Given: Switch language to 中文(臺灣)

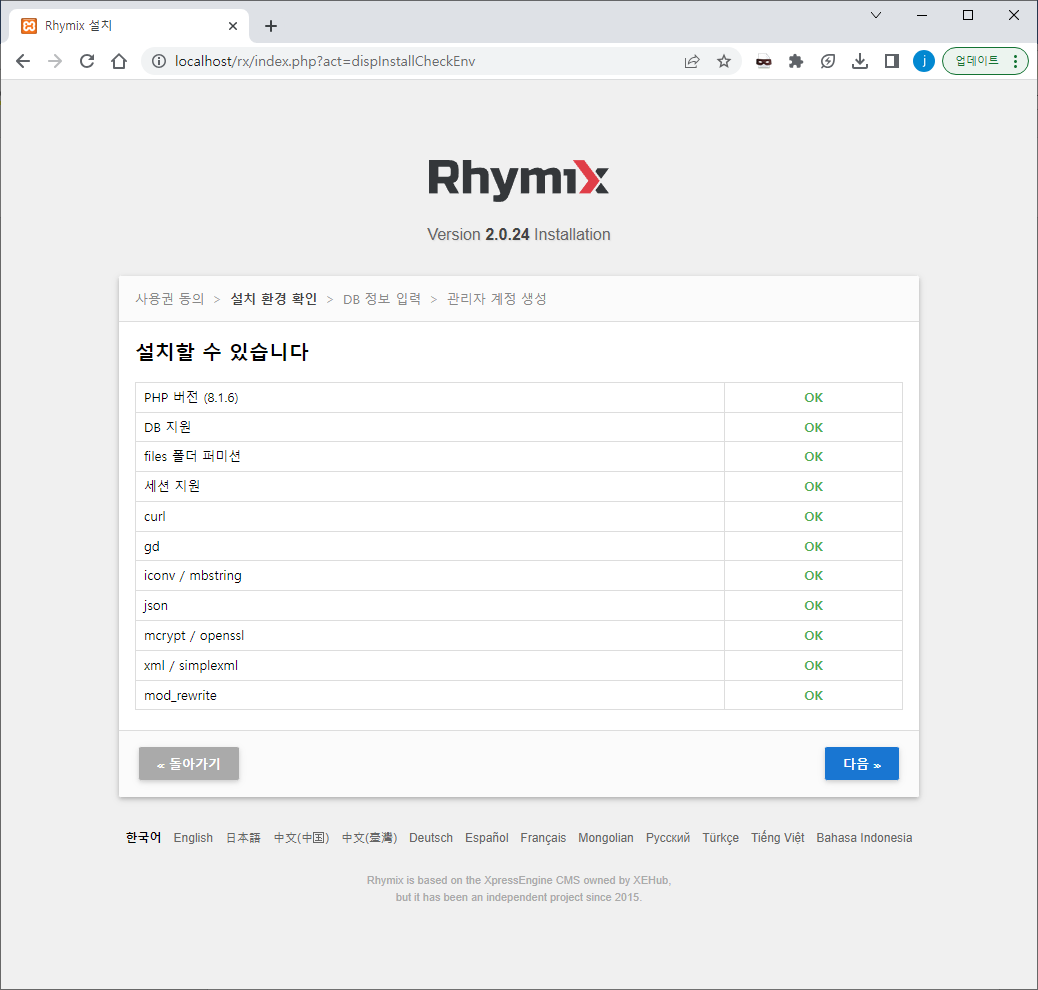Looking at the screenshot, I should (369, 838).
